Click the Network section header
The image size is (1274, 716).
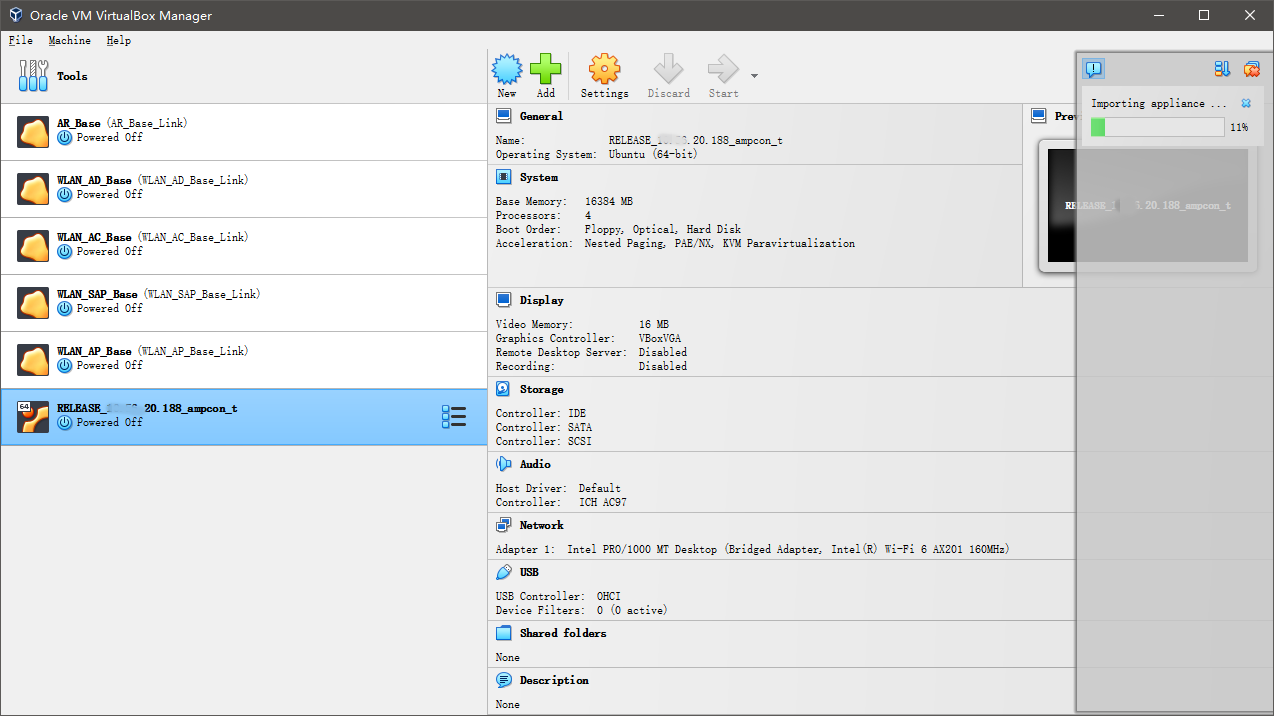tap(541, 525)
